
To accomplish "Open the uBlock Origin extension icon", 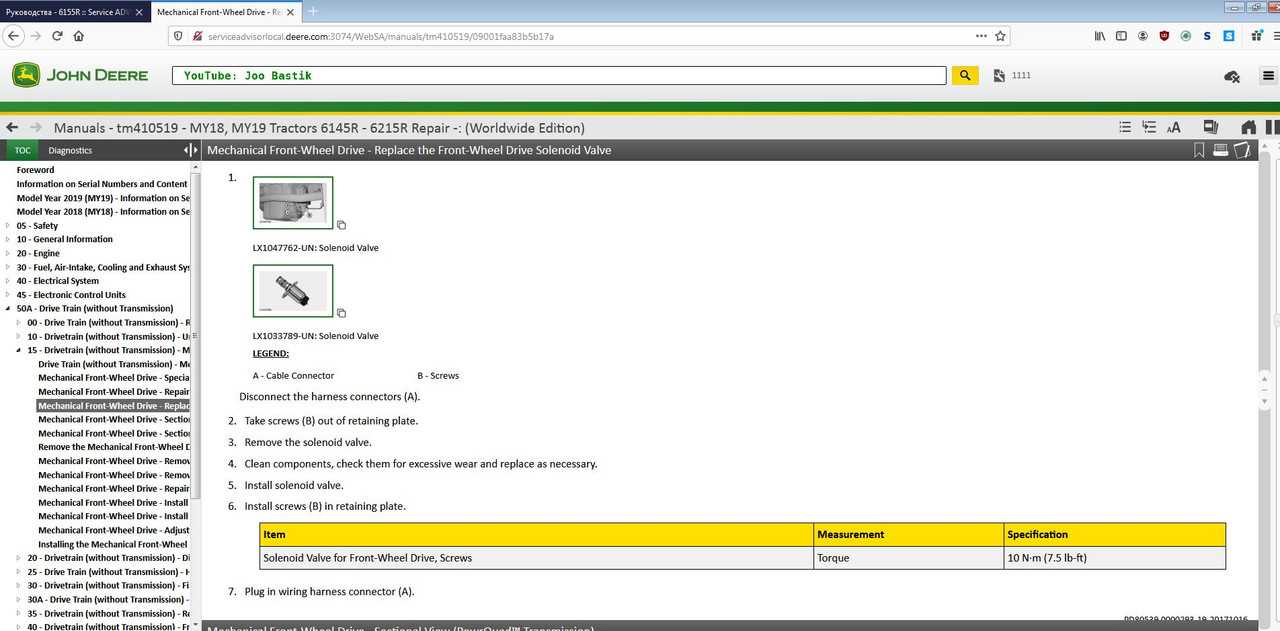I will point(1164,35).
